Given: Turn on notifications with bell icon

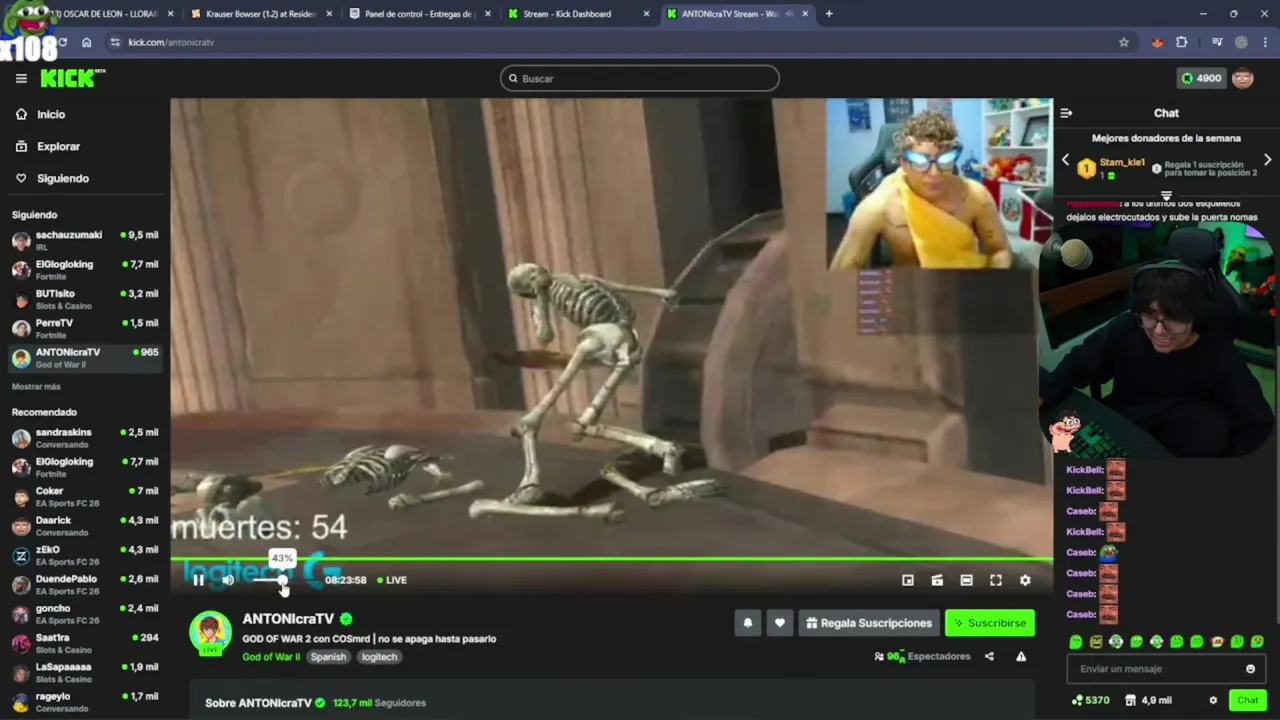Looking at the screenshot, I should coord(747,623).
